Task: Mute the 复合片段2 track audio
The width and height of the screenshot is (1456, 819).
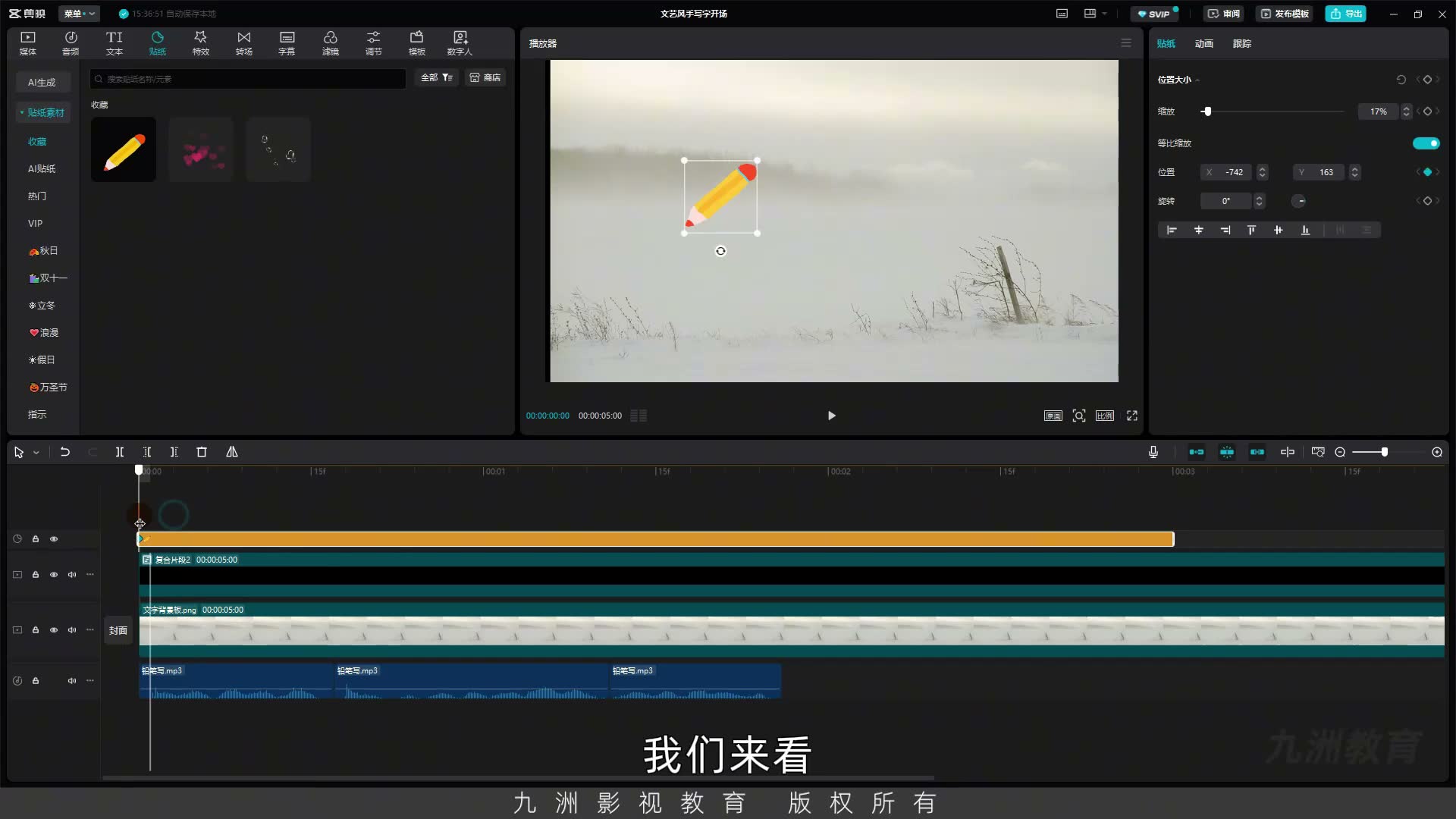Action: tap(72, 575)
